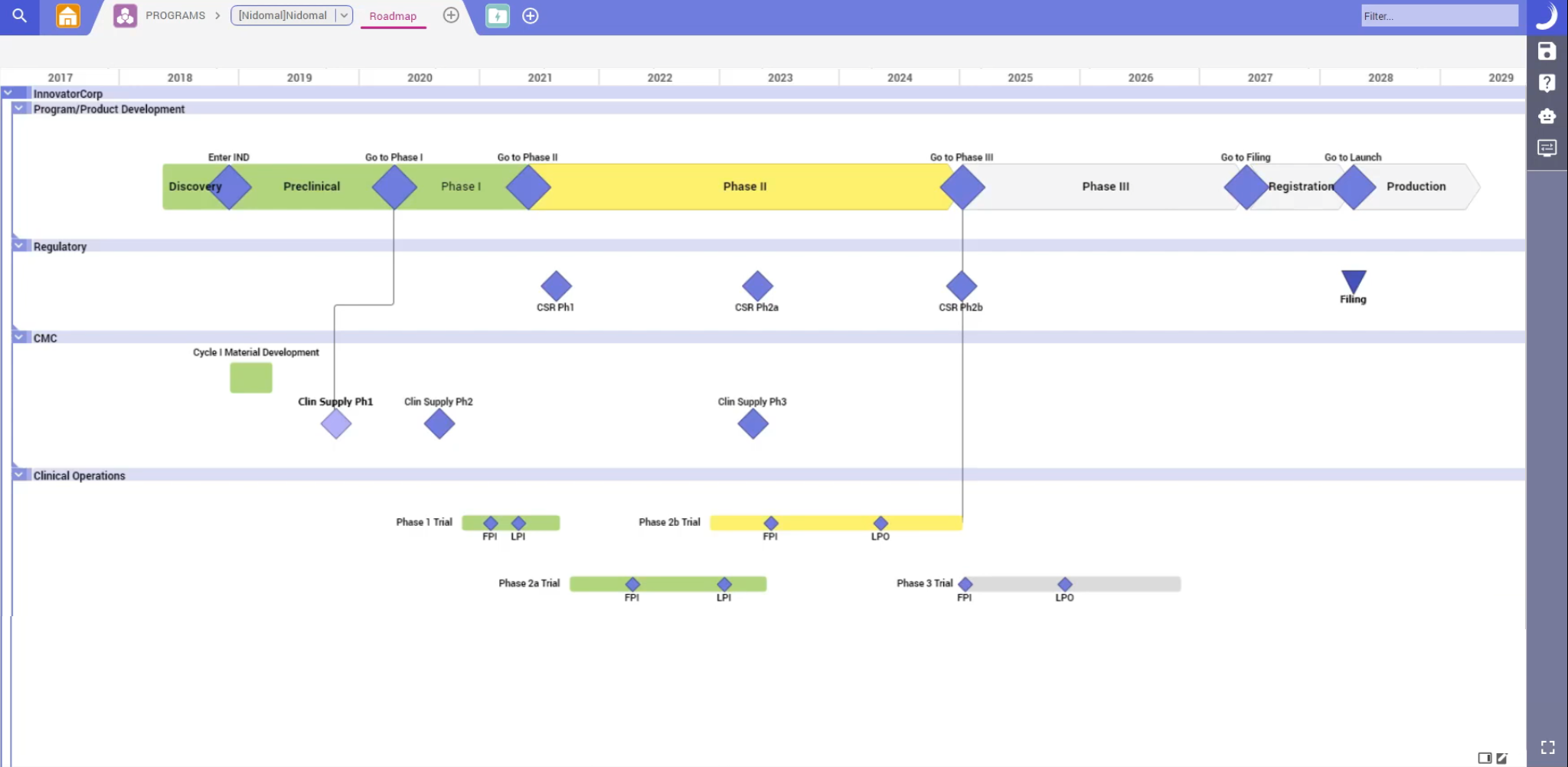Toggle the side panel icon near bottom right

(1484, 758)
